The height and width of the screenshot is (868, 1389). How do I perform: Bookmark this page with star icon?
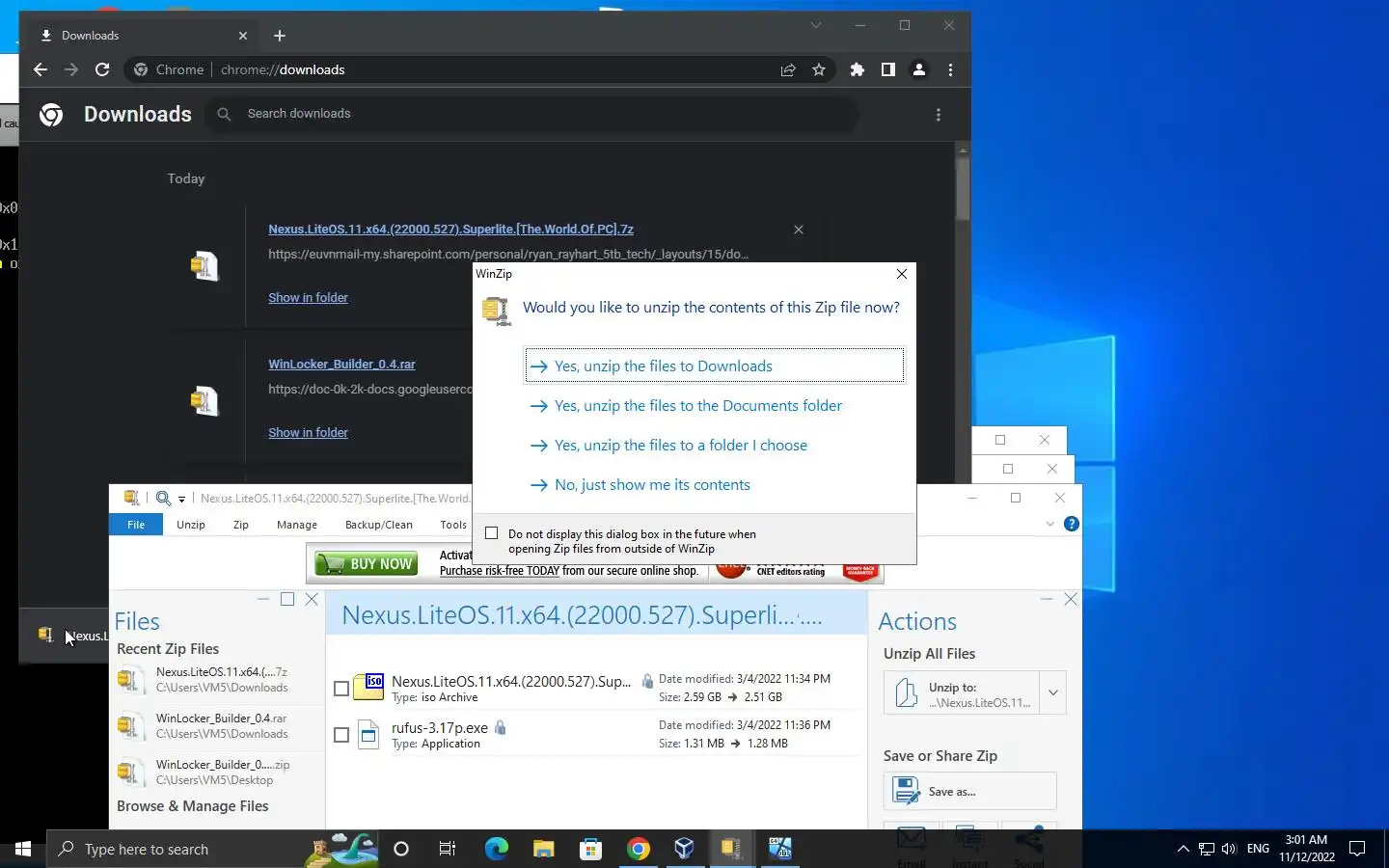[819, 69]
